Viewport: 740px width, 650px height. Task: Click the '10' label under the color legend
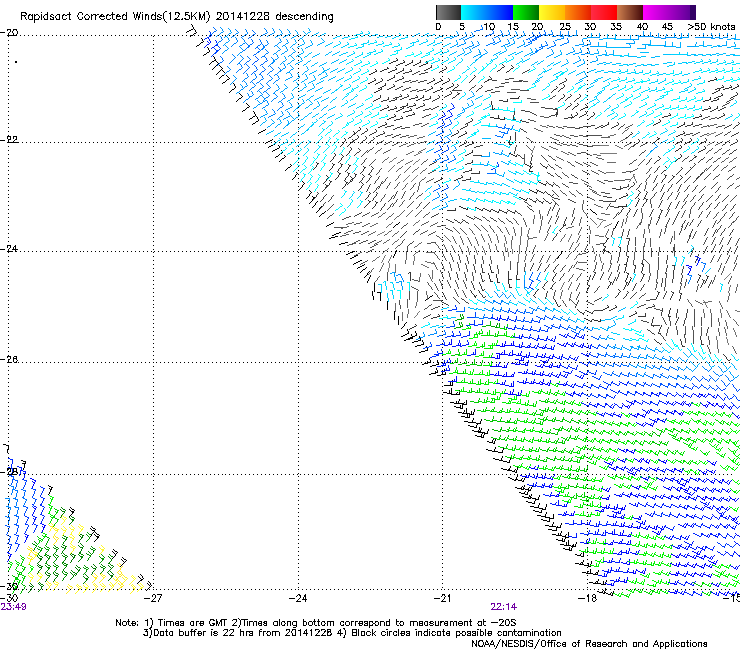click(489, 27)
